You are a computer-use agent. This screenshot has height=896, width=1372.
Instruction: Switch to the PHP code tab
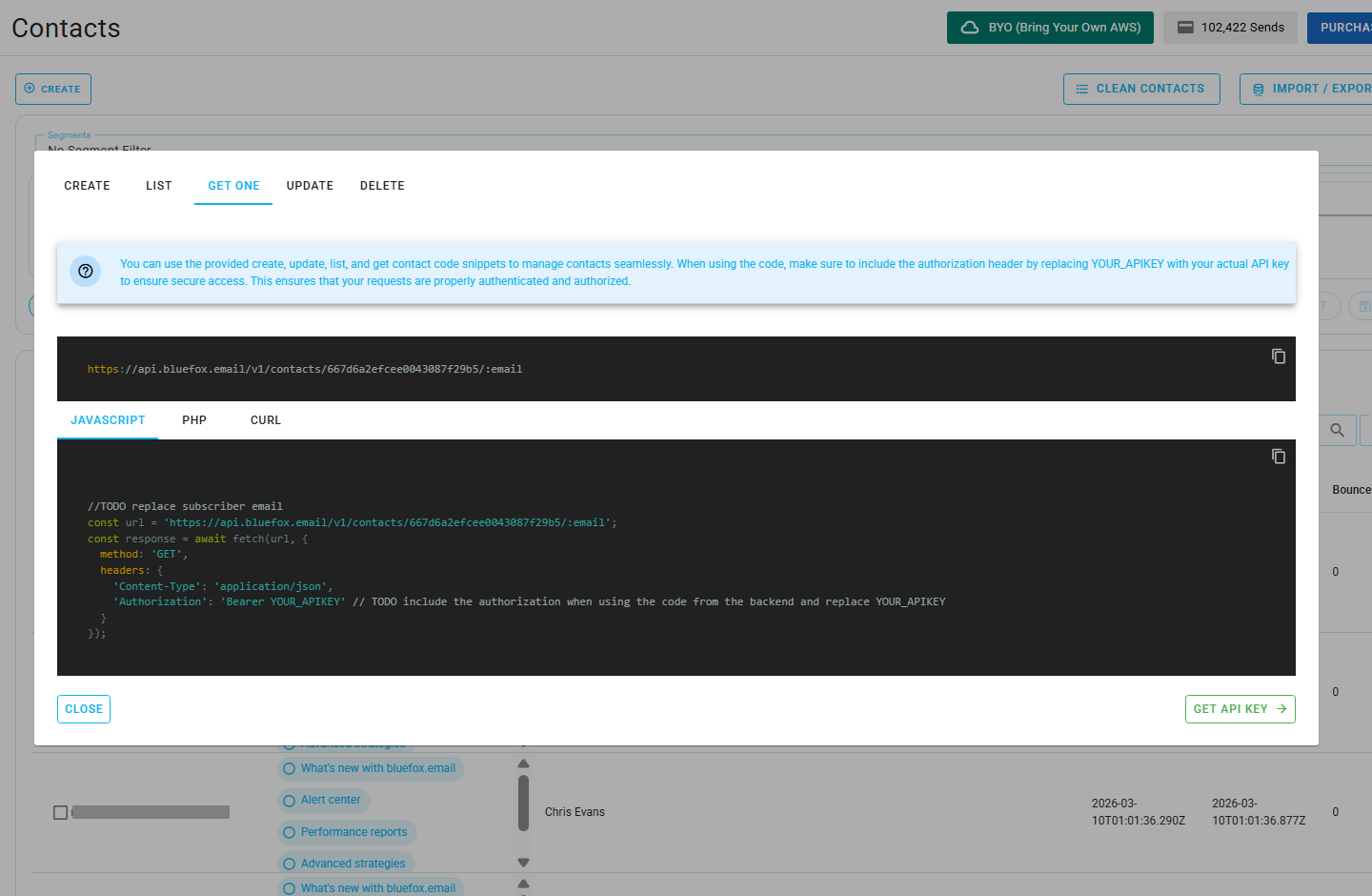(194, 419)
